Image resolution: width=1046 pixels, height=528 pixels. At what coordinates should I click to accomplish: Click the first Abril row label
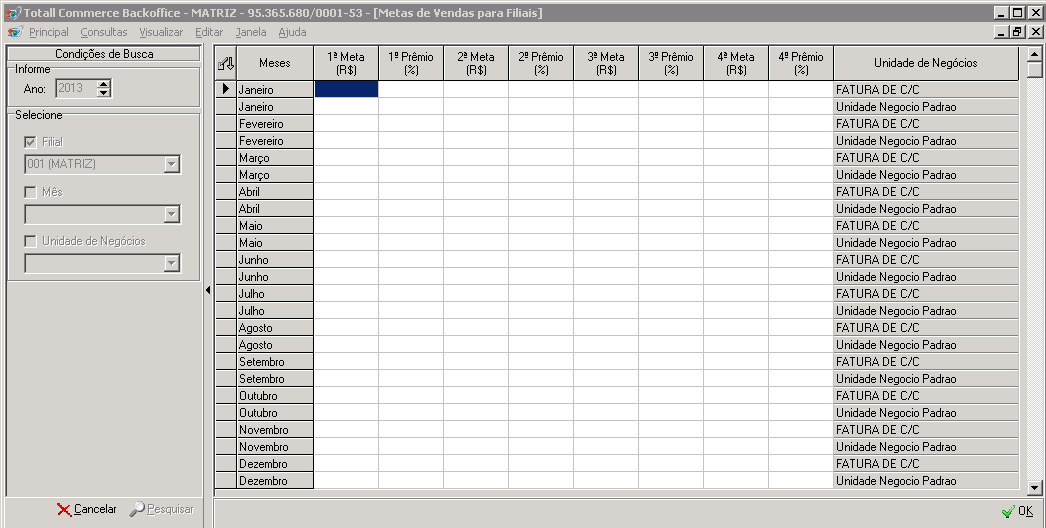coord(275,192)
